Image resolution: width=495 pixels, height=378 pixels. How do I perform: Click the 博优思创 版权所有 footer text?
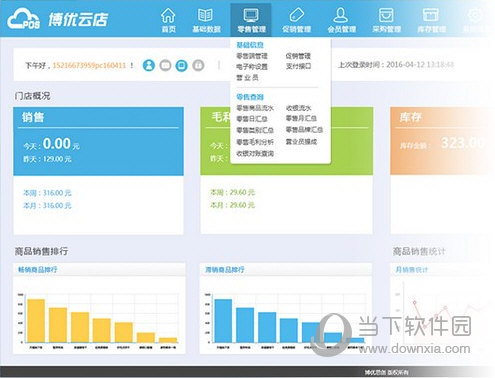386,372
